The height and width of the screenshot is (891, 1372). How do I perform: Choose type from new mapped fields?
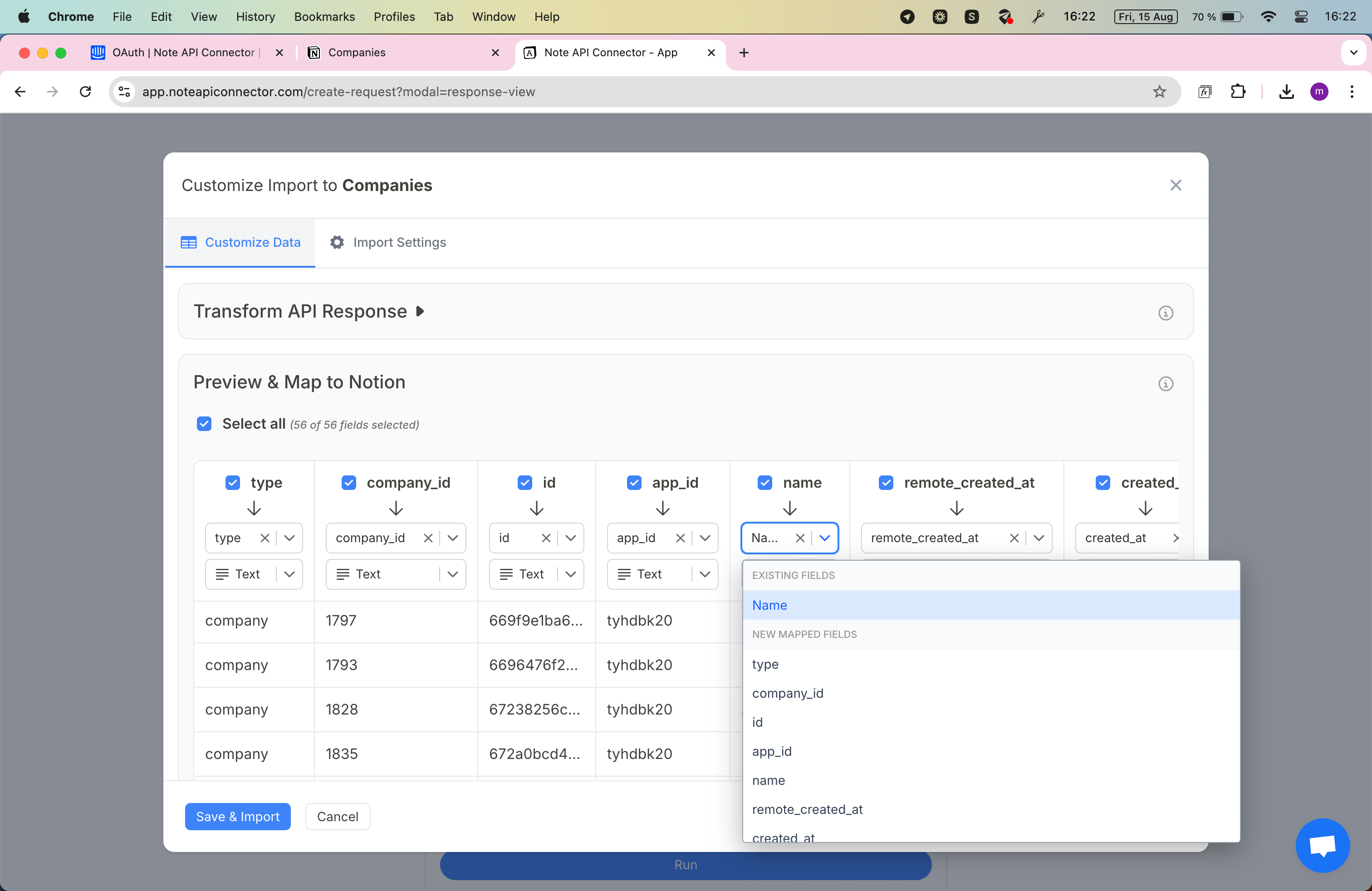(x=991, y=665)
